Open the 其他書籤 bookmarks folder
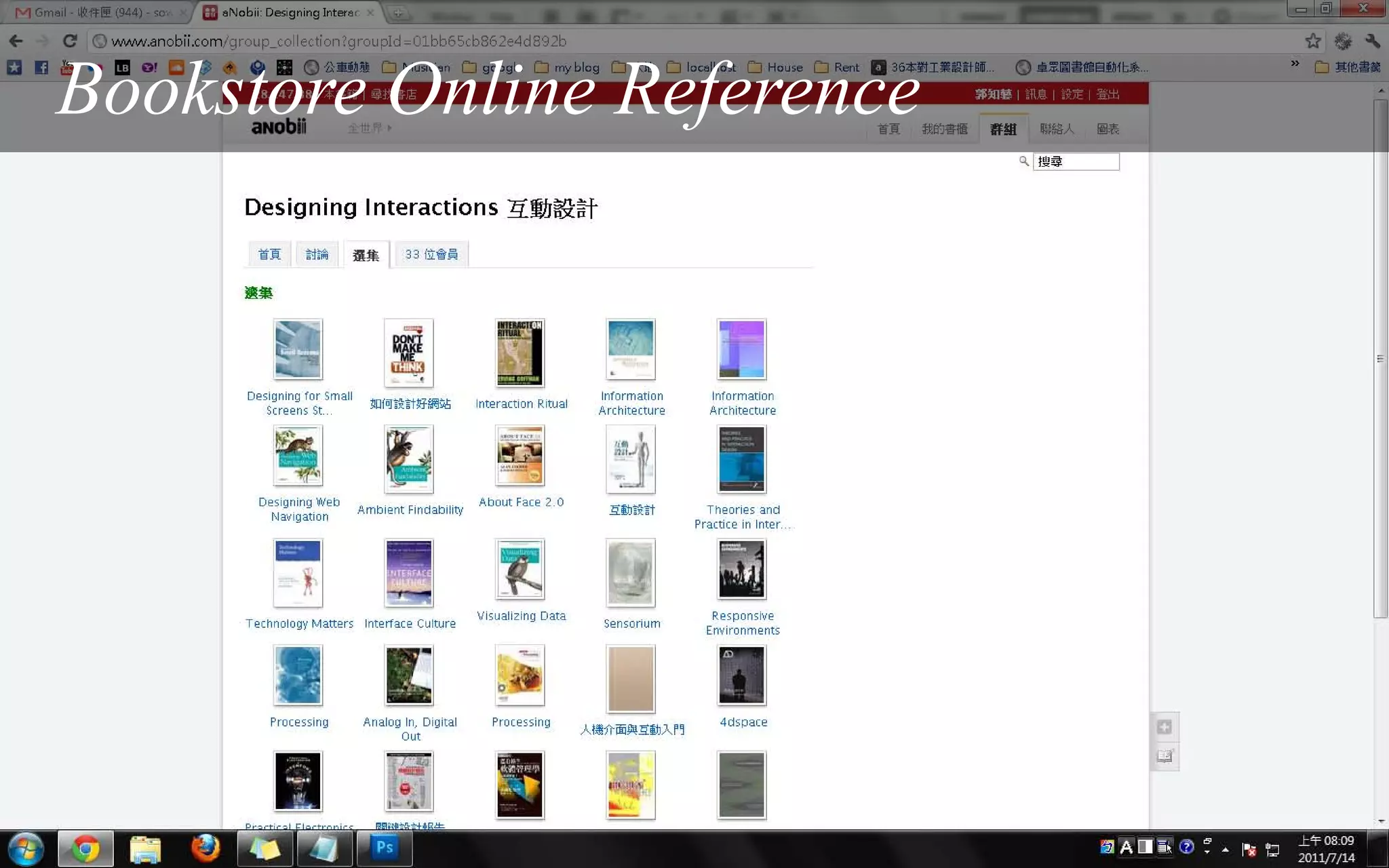This screenshot has height=868, width=1389. click(1348, 67)
